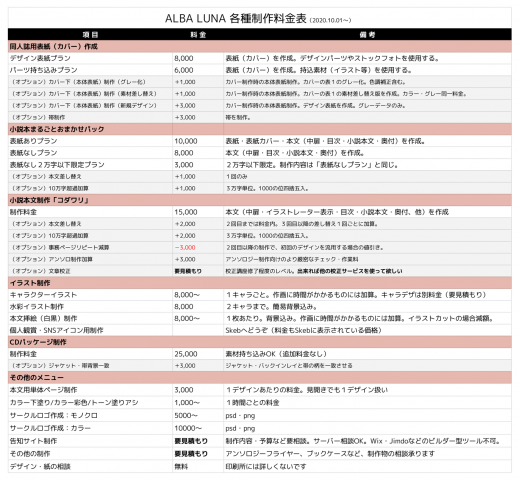Click the 8,000 price for 表紙なしプラン
519x480 pixels.
coord(184,153)
